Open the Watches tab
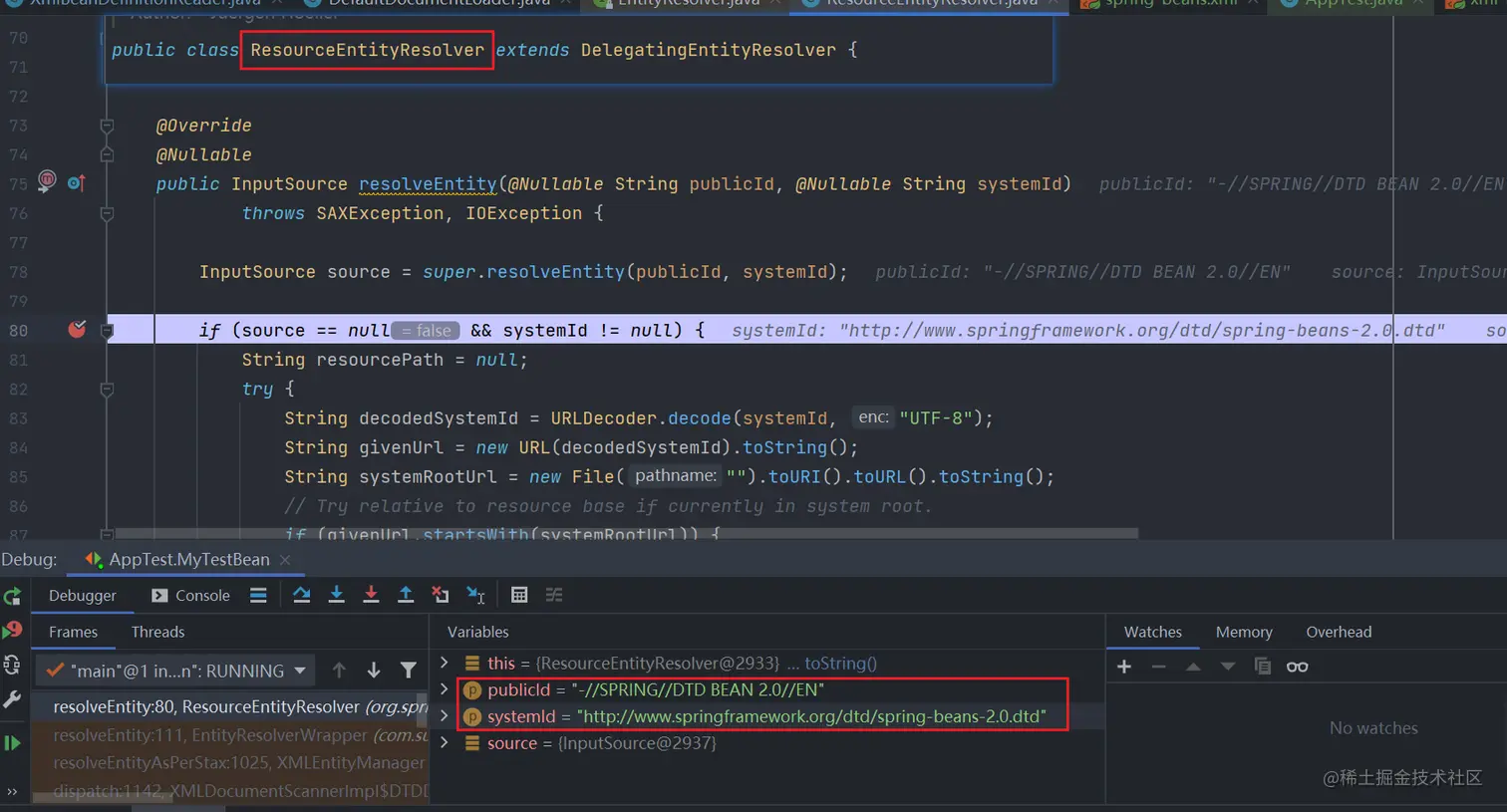Image resolution: width=1507 pixels, height=812 pixels. [x=1152, y=632]
